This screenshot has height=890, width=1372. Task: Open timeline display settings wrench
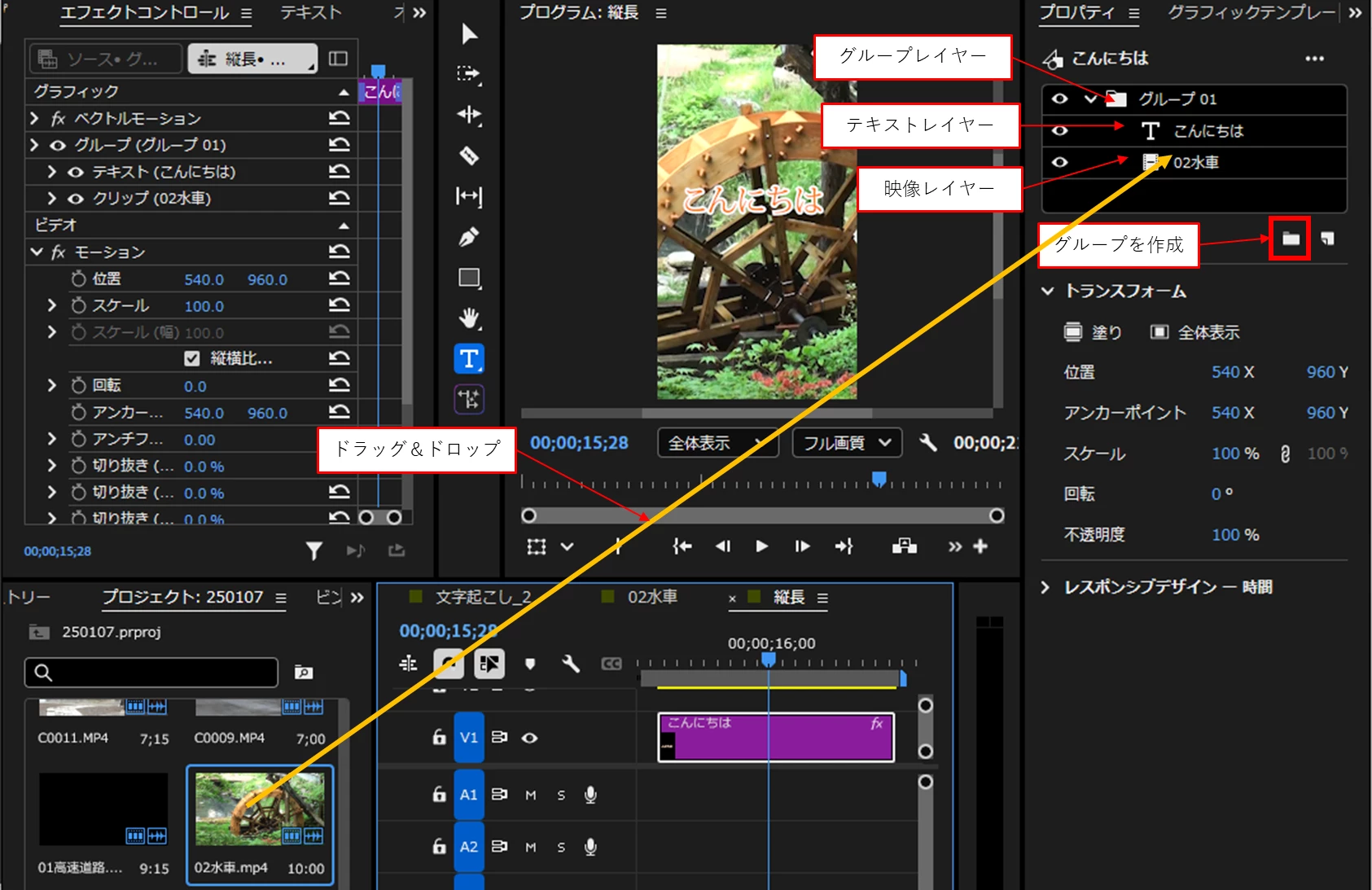(571, 664)
